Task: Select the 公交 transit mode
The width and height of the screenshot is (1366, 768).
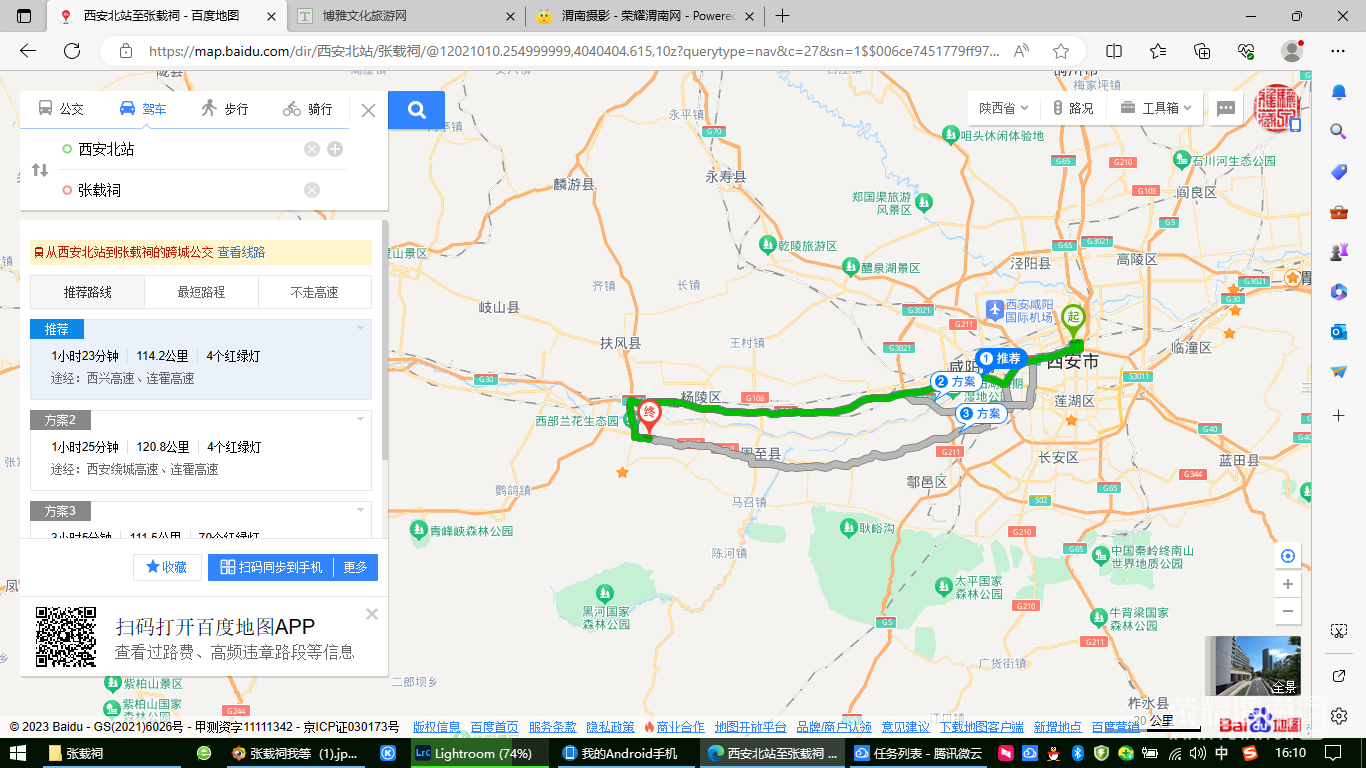Action: click(61, 109)
